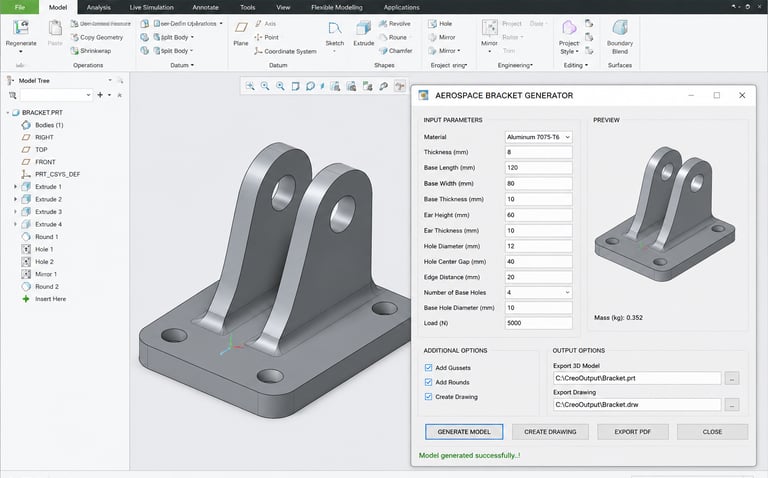This screenshot has width=768, height=478.
Task: Select the FRONT datum plane in the tree
Action: click(x=38, y=162)
